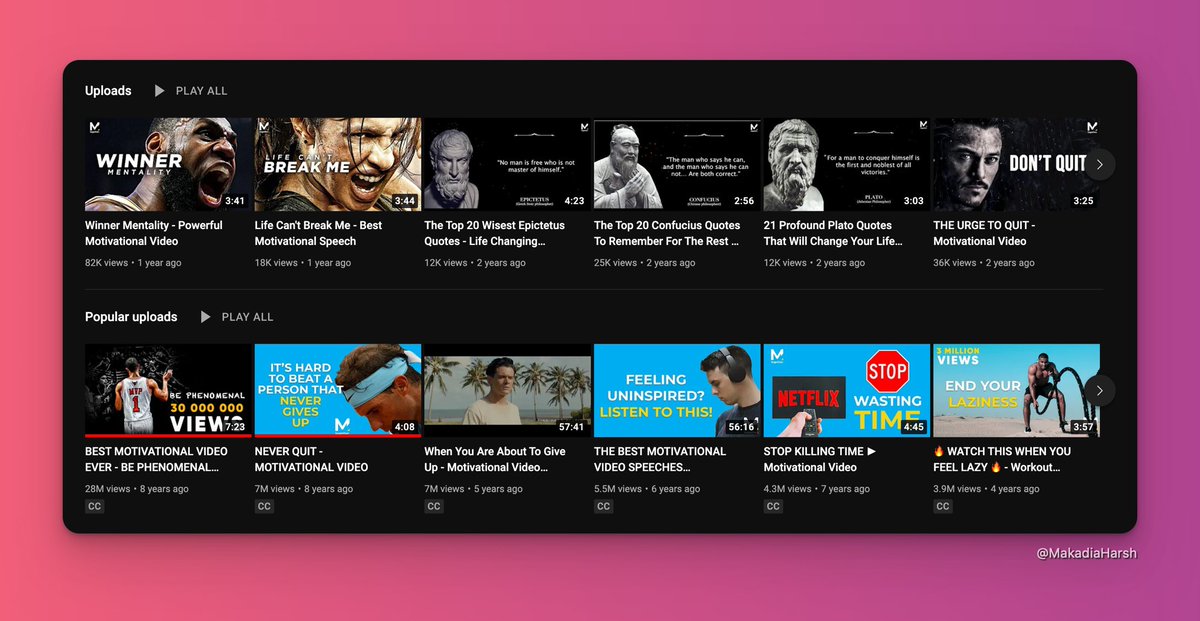Play all videos in Uploads section
The height and width of the screenshot is (621, 1200).
pos(190,91)
